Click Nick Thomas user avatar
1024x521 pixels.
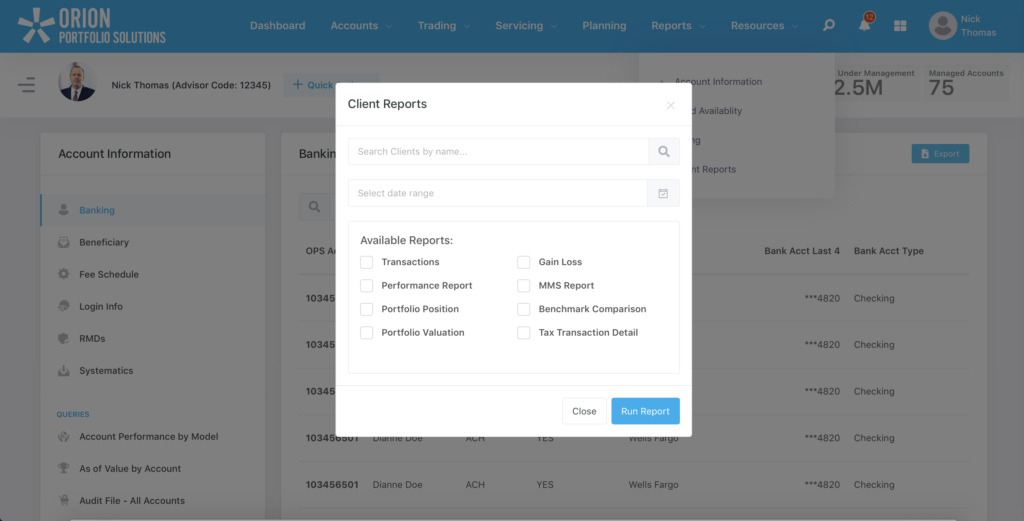click(942, 26)
